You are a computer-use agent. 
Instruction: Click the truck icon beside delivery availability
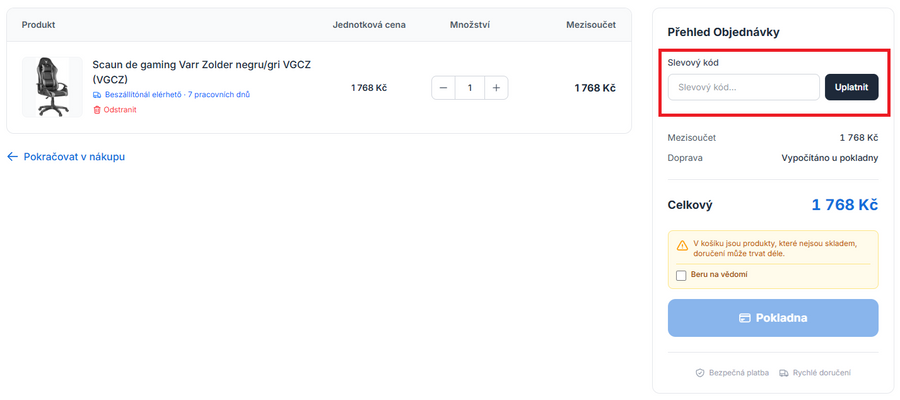[97, 95]
